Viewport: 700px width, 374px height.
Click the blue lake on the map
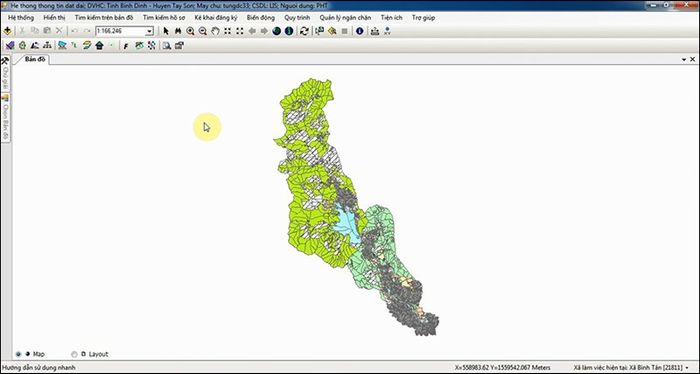(347, 224)
